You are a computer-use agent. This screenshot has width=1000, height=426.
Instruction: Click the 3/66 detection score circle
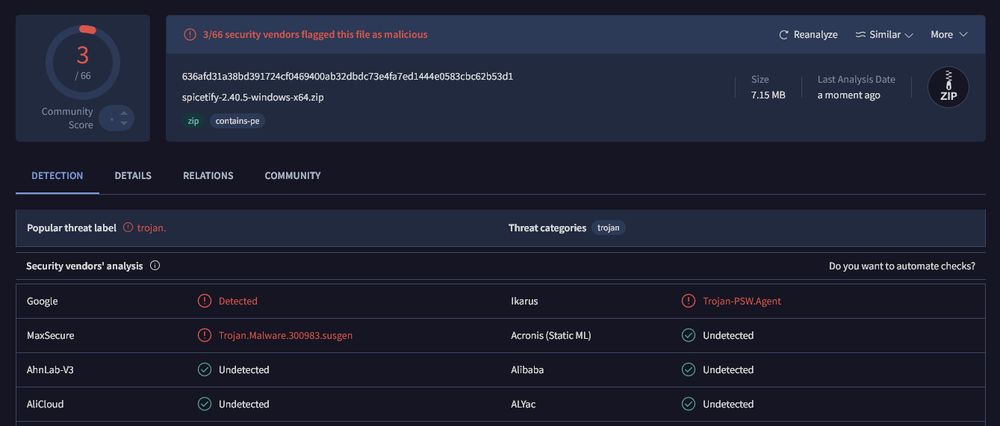83,62
